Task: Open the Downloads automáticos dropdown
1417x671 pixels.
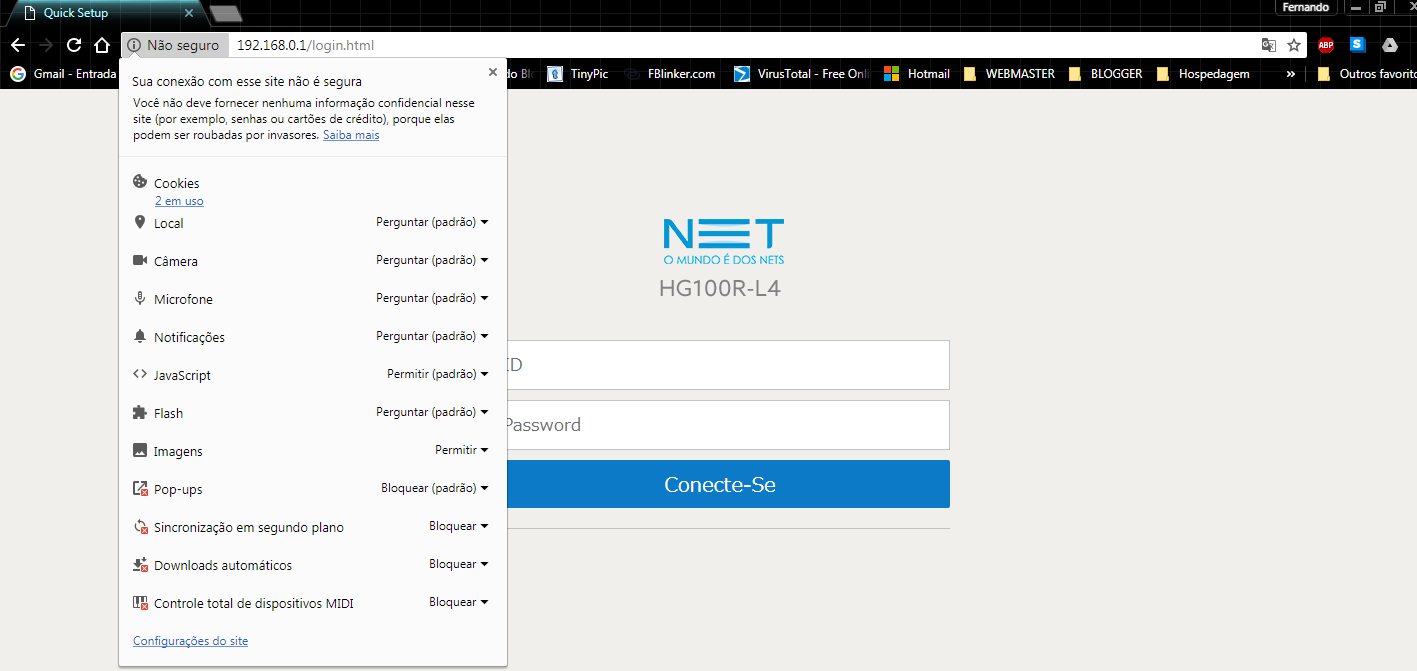Action: [459, 564]
